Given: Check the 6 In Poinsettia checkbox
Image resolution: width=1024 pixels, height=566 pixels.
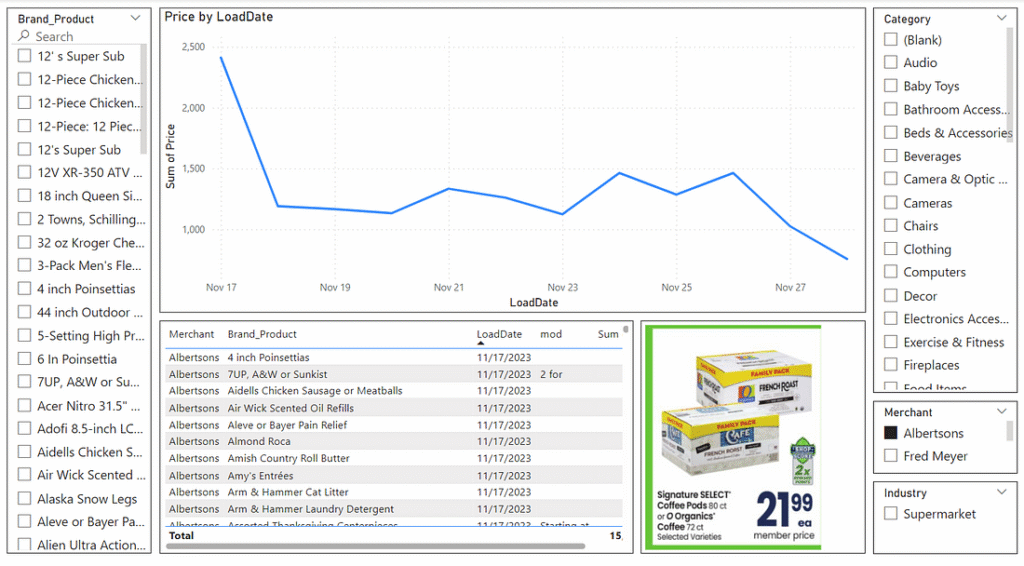Looking at the screenshot, I should (24, 358).
